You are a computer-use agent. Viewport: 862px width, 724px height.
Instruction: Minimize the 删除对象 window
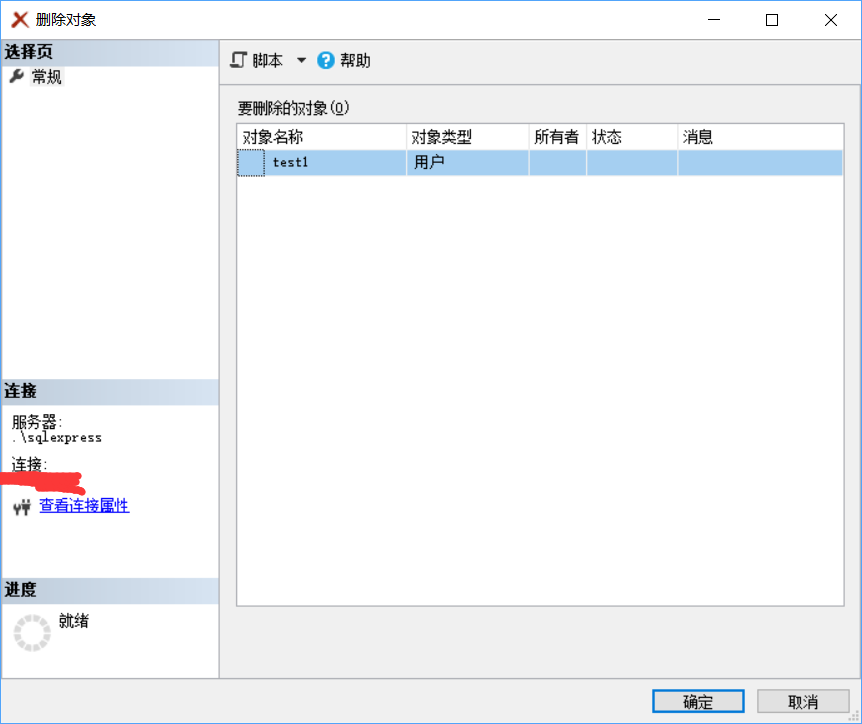[x=714, y=20]
